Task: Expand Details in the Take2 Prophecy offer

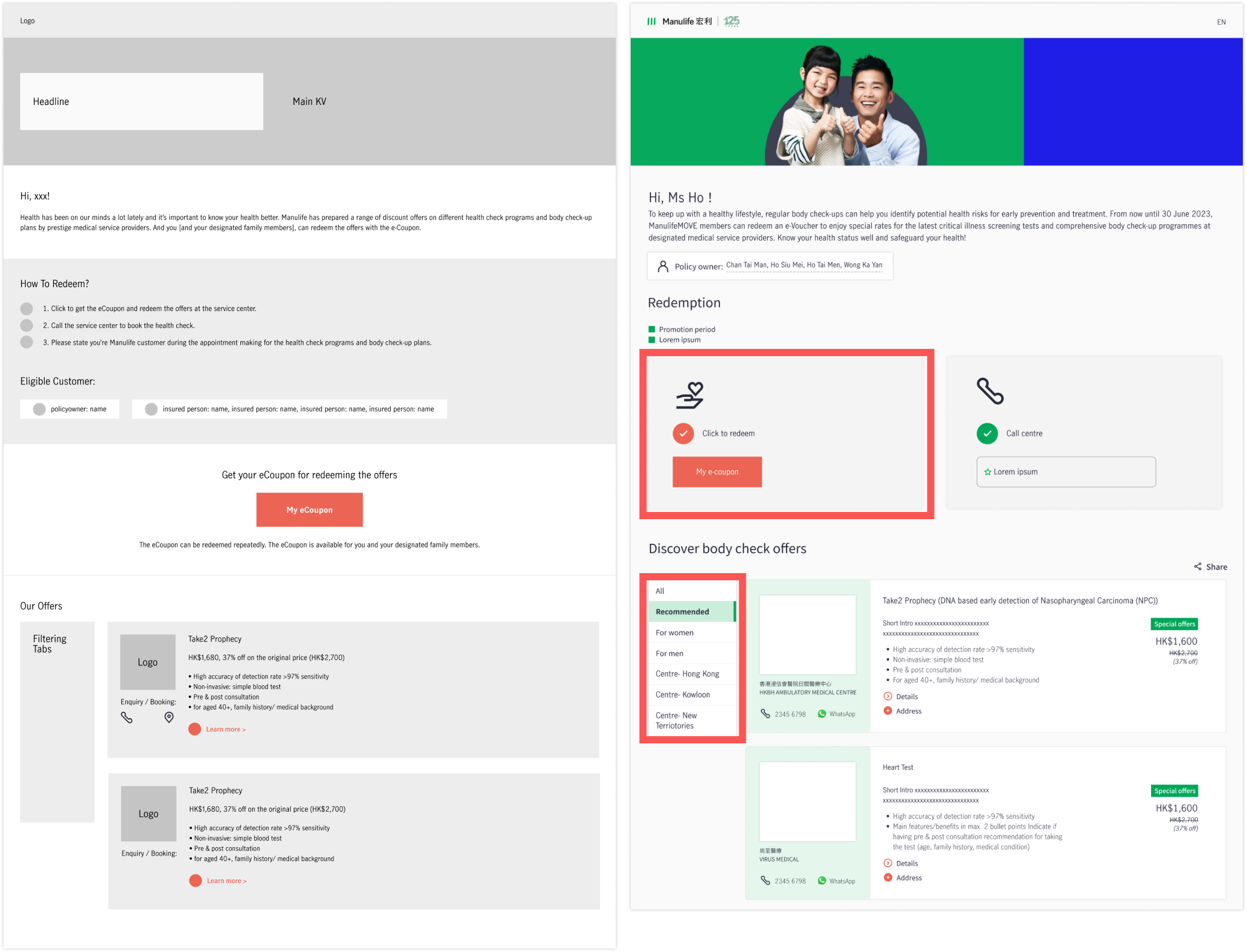Action: [901, 697]
